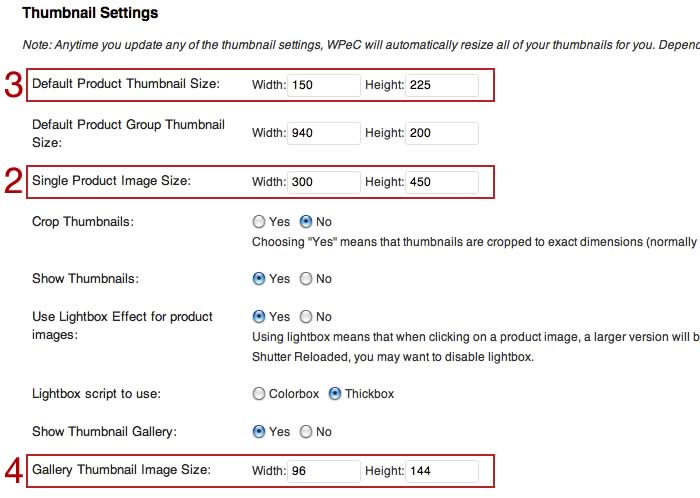Click the Single Product Image Size label
The image size is (700, 498).
(x=111, y=181)
